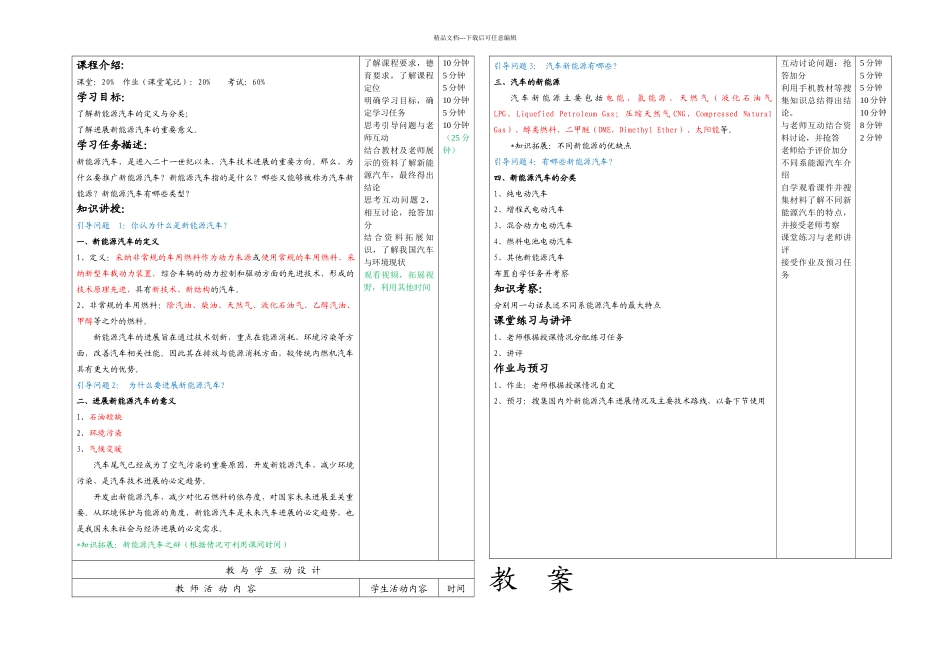Select section heading 二、进展新能源汽车的意义
This screenshot has height=672, width=950.
tap(126, 401)
